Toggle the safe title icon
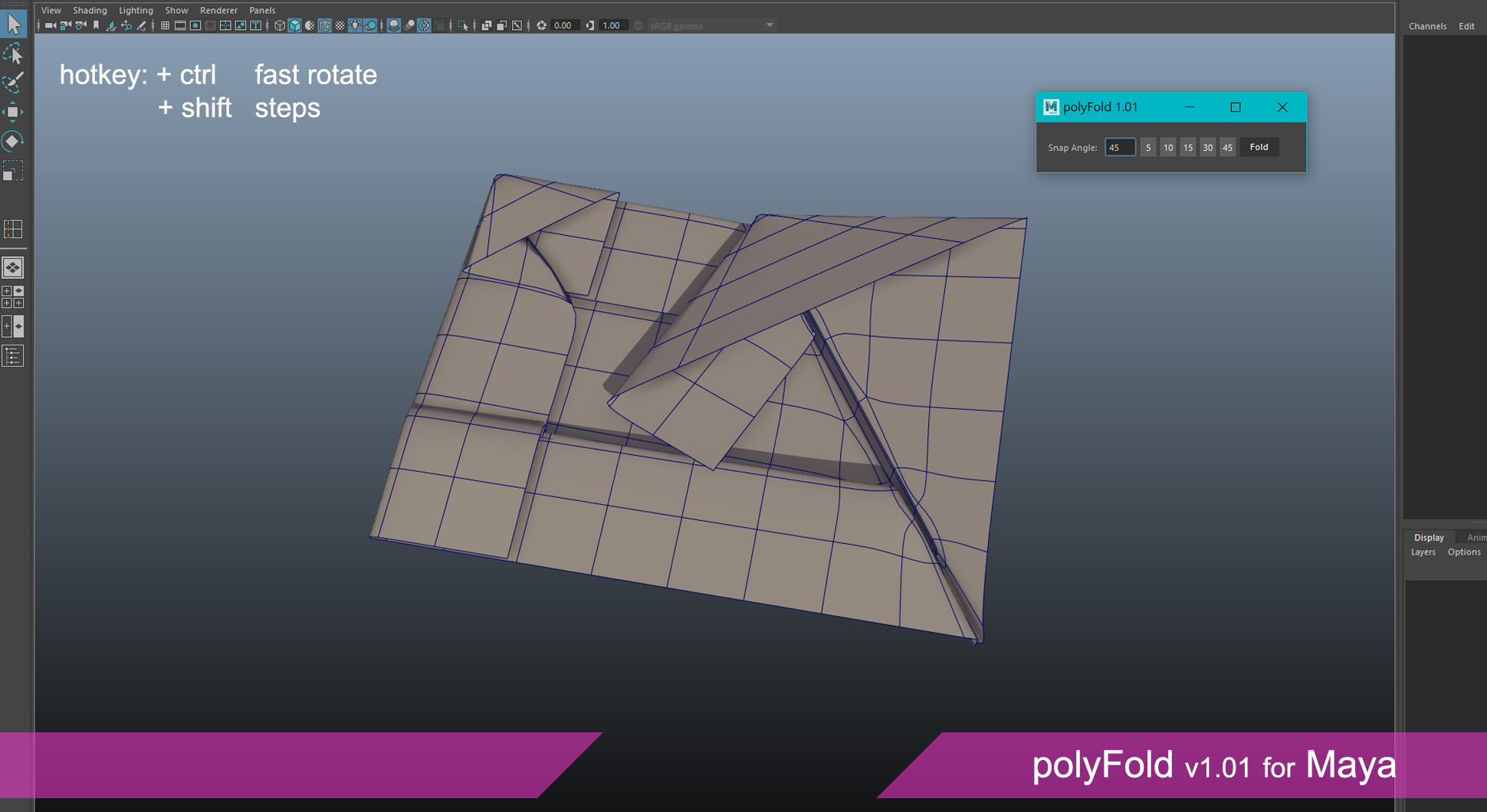 pyautogui.click(x=255, y=25)
